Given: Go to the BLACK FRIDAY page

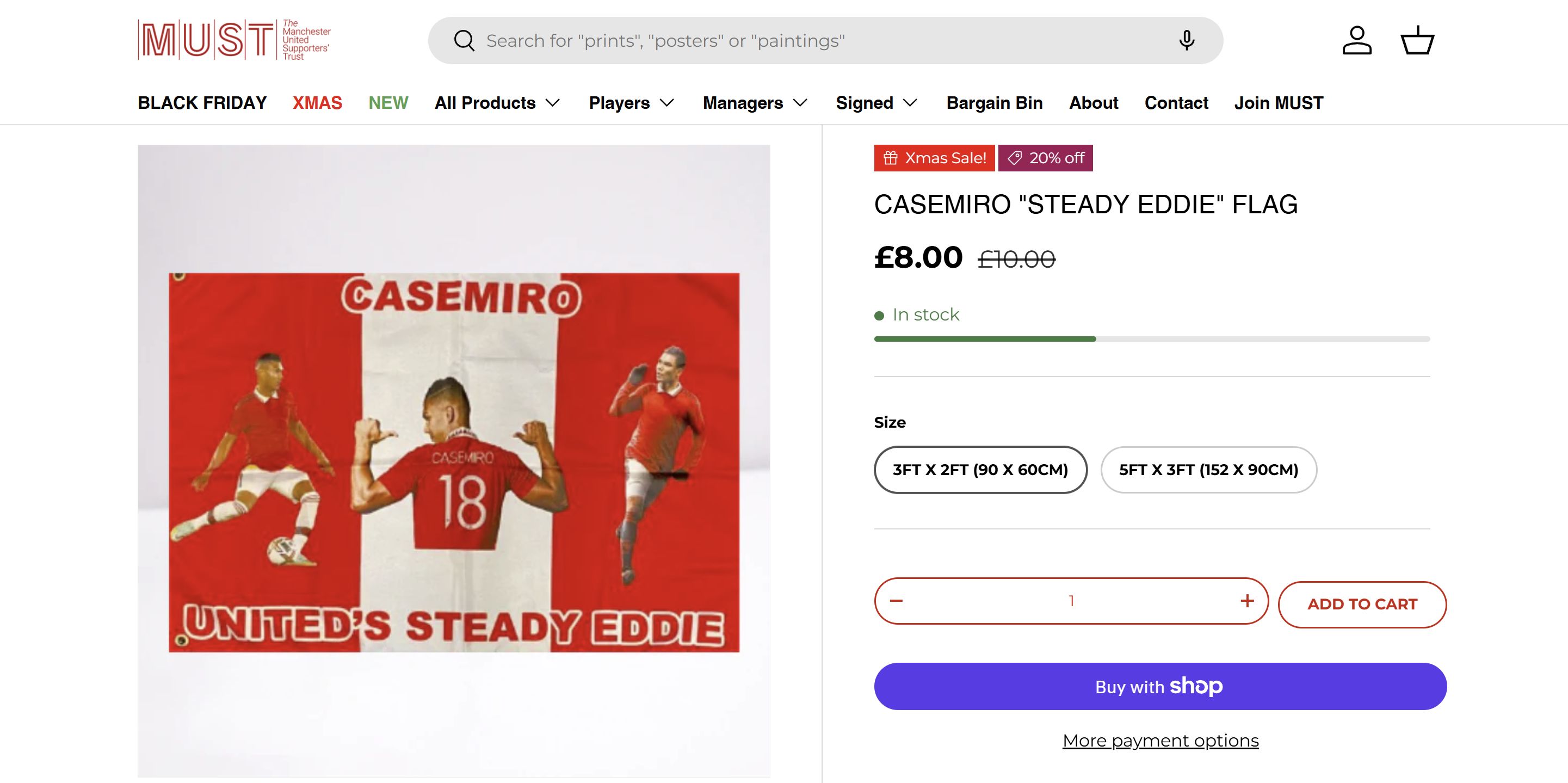Looking at the screenshot, I should pos(202,103).
